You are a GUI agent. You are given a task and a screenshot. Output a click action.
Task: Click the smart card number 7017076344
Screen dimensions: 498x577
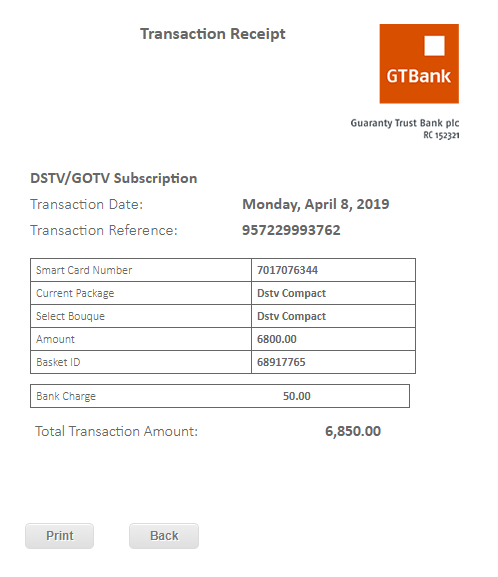tap(287, 270)
